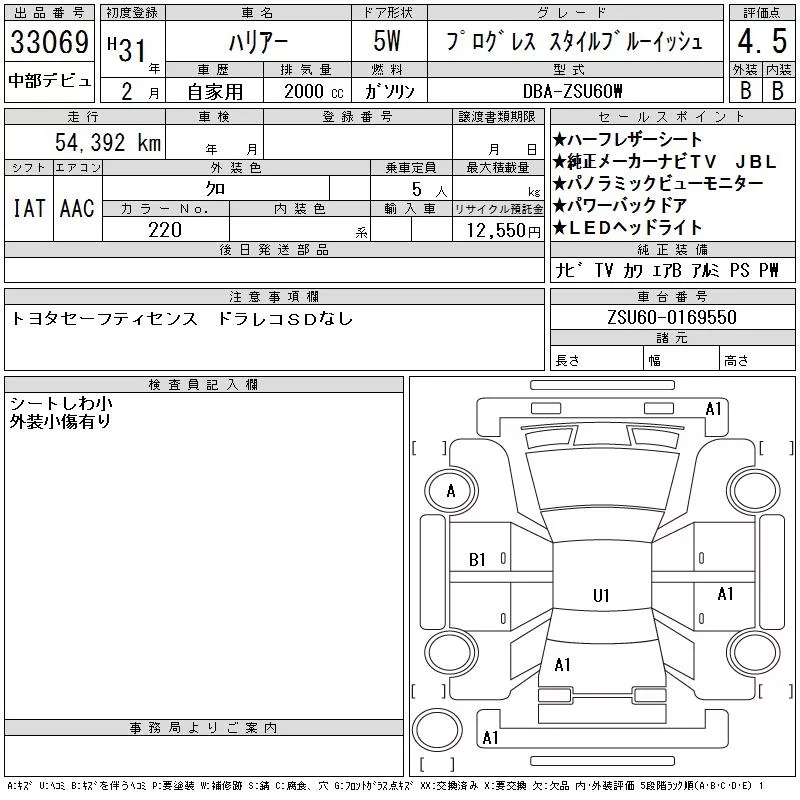Click the ハリアー car name field

click(257, 43)
